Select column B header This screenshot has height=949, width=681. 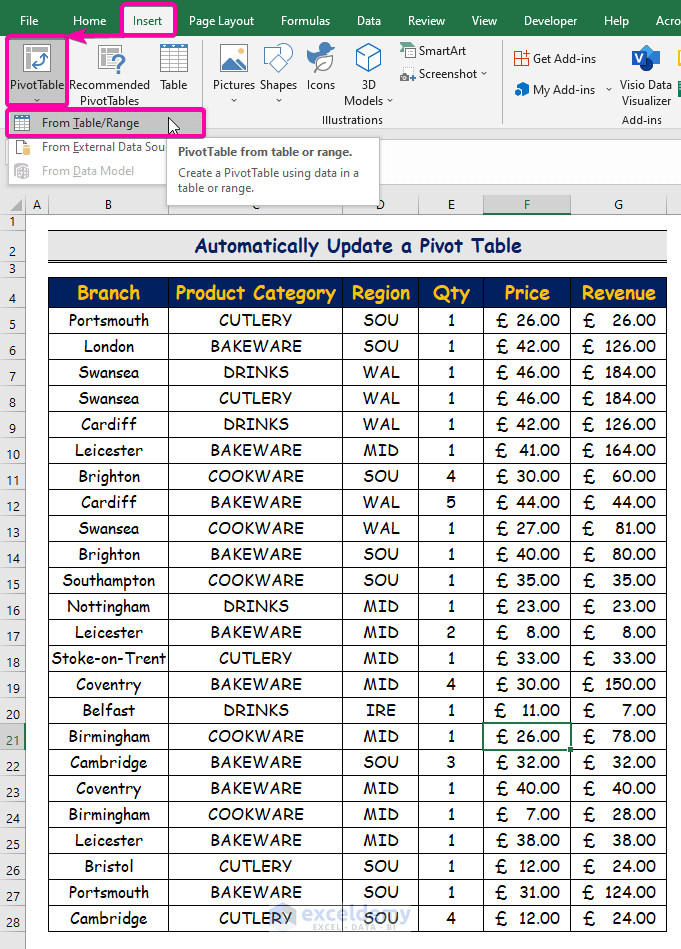click(x=108, y=205)
